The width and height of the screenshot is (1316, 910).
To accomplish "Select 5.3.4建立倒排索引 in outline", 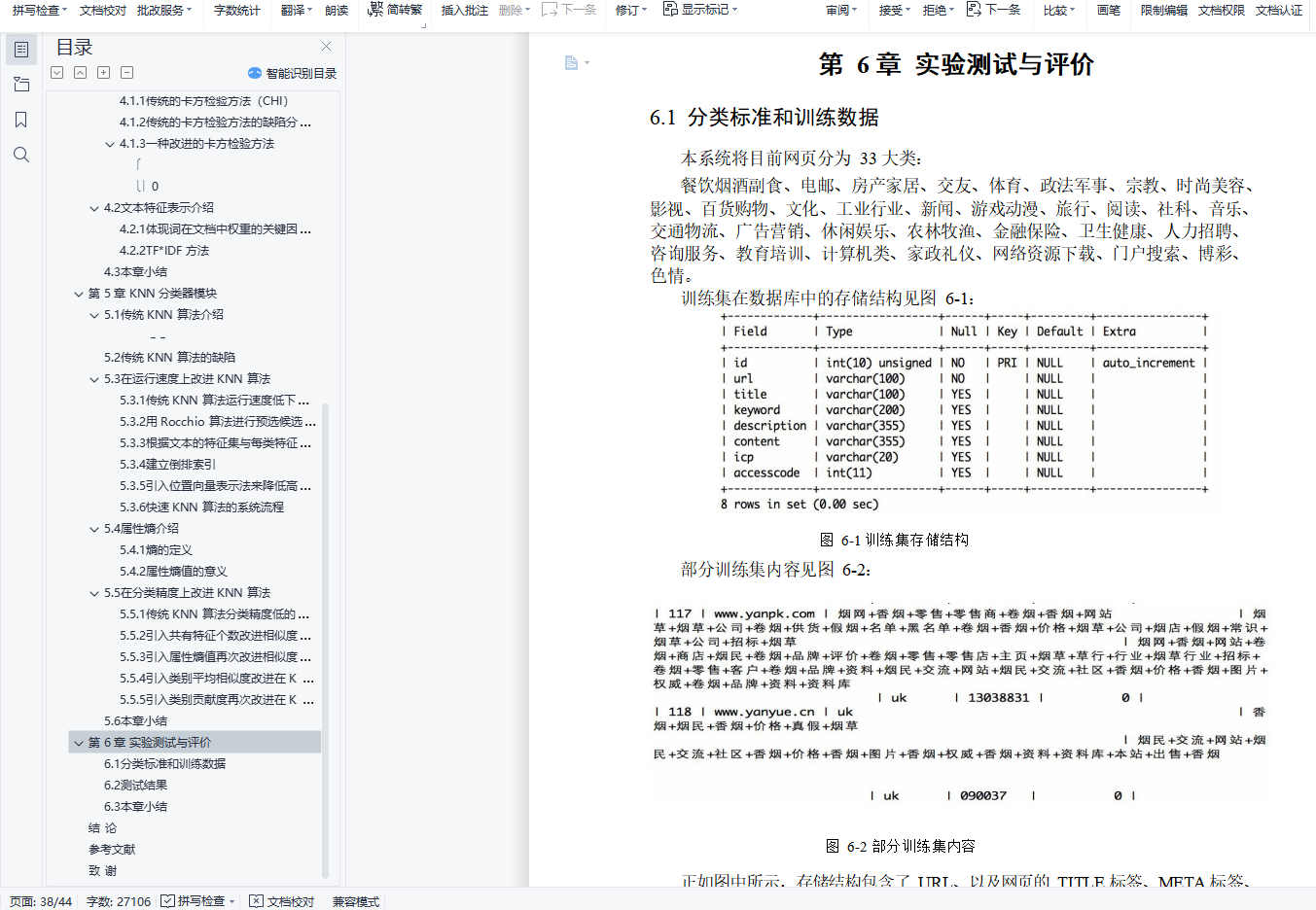I will coord(168,465).
